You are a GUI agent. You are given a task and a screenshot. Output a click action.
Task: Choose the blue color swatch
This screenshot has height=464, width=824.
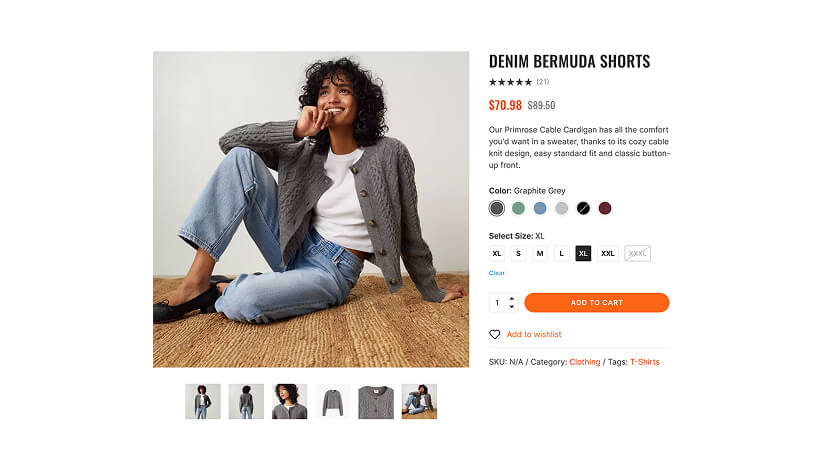point(540,208)
